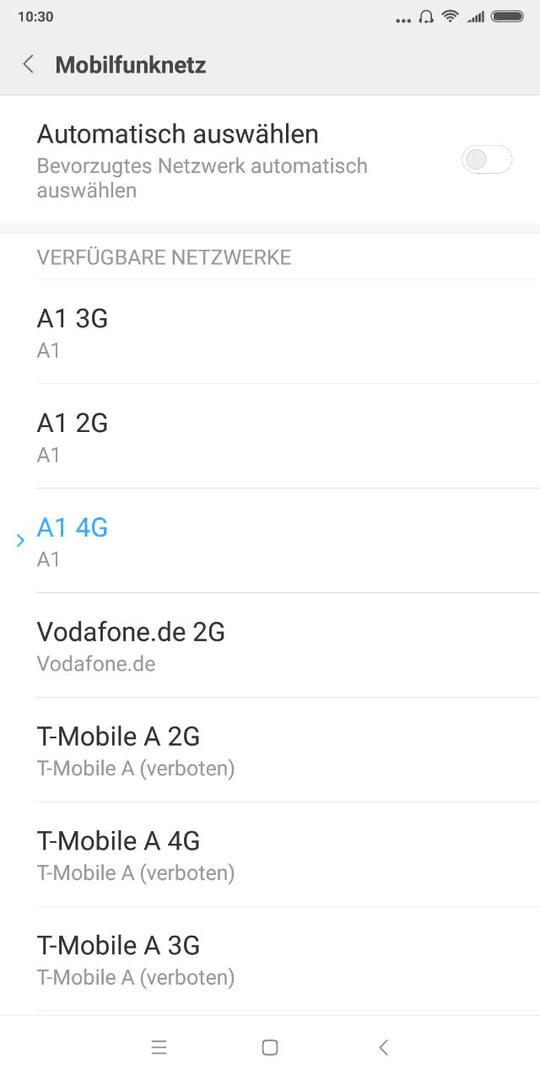
Task: Pick the Vodafone.de 2G network
Action: click(270, 645)
